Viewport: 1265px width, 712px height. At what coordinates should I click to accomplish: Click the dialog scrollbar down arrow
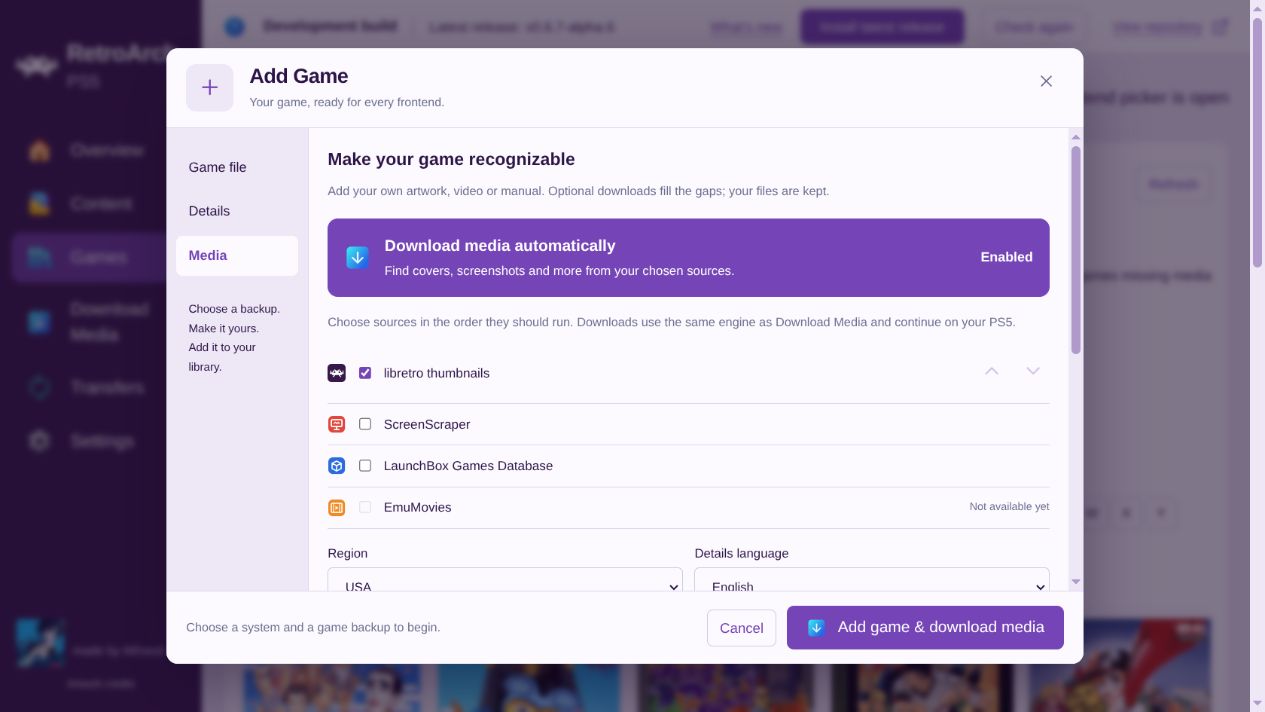point(1076,581)
